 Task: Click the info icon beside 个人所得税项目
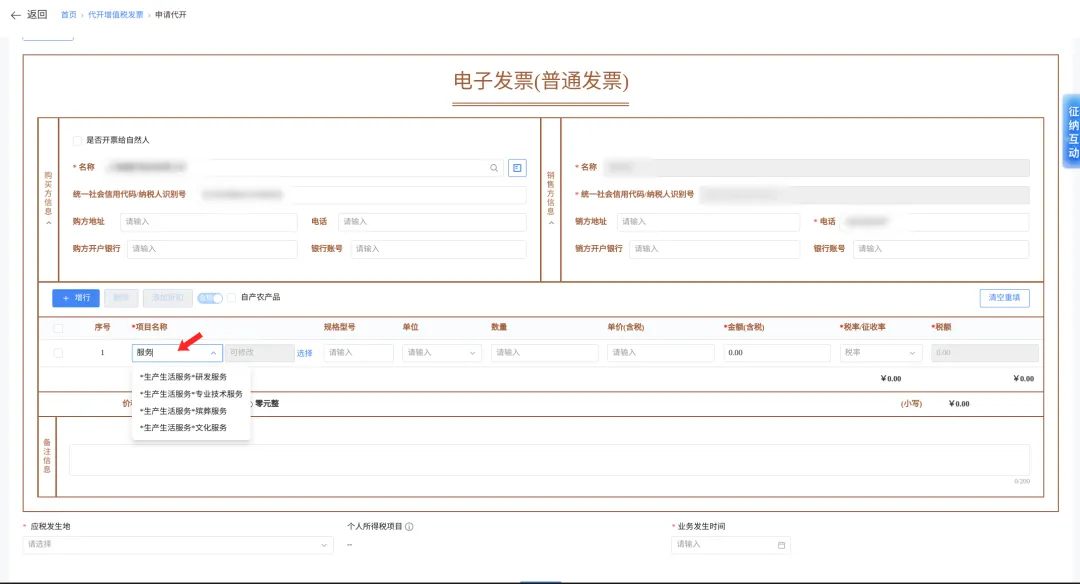[x=409, y=527]
